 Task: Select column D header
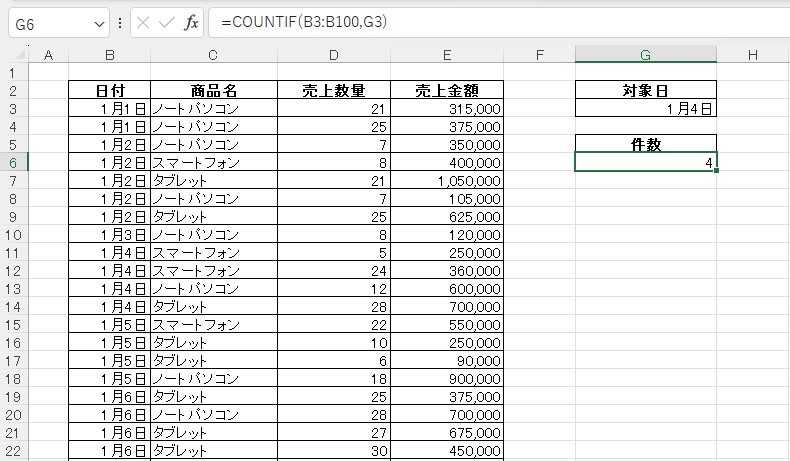(334, 55)
